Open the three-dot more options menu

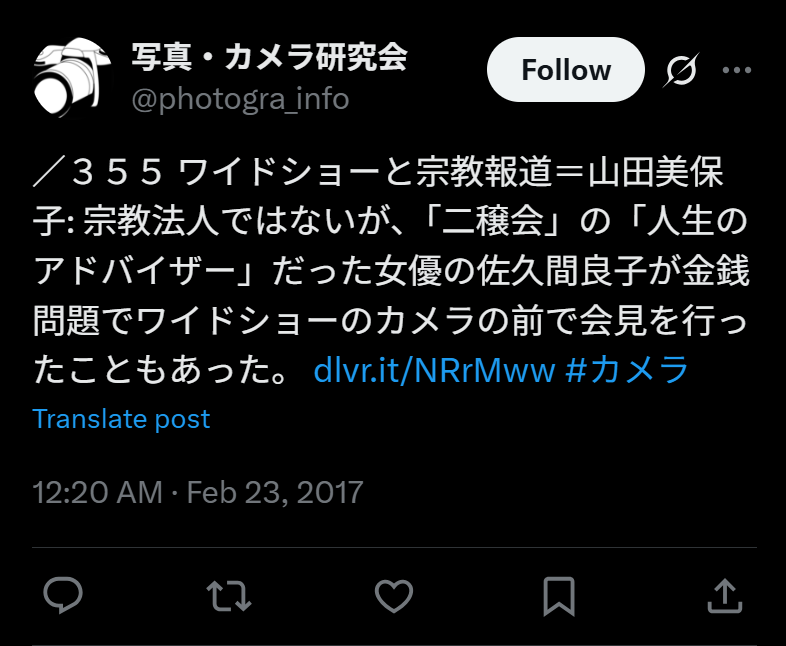(x=737, y=70)
